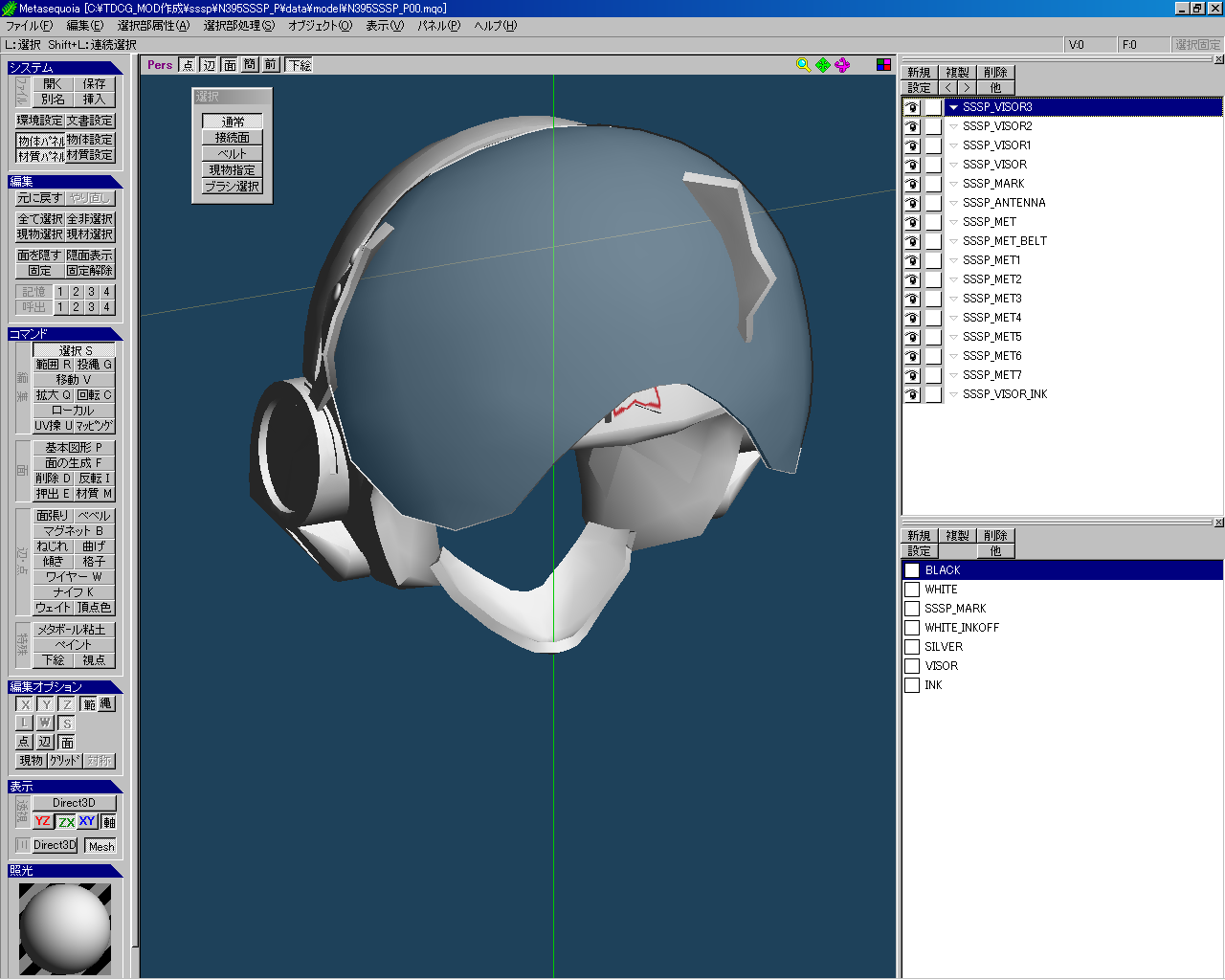Click the previous object arrow button

pyautogui.click(x=949, y=88)
